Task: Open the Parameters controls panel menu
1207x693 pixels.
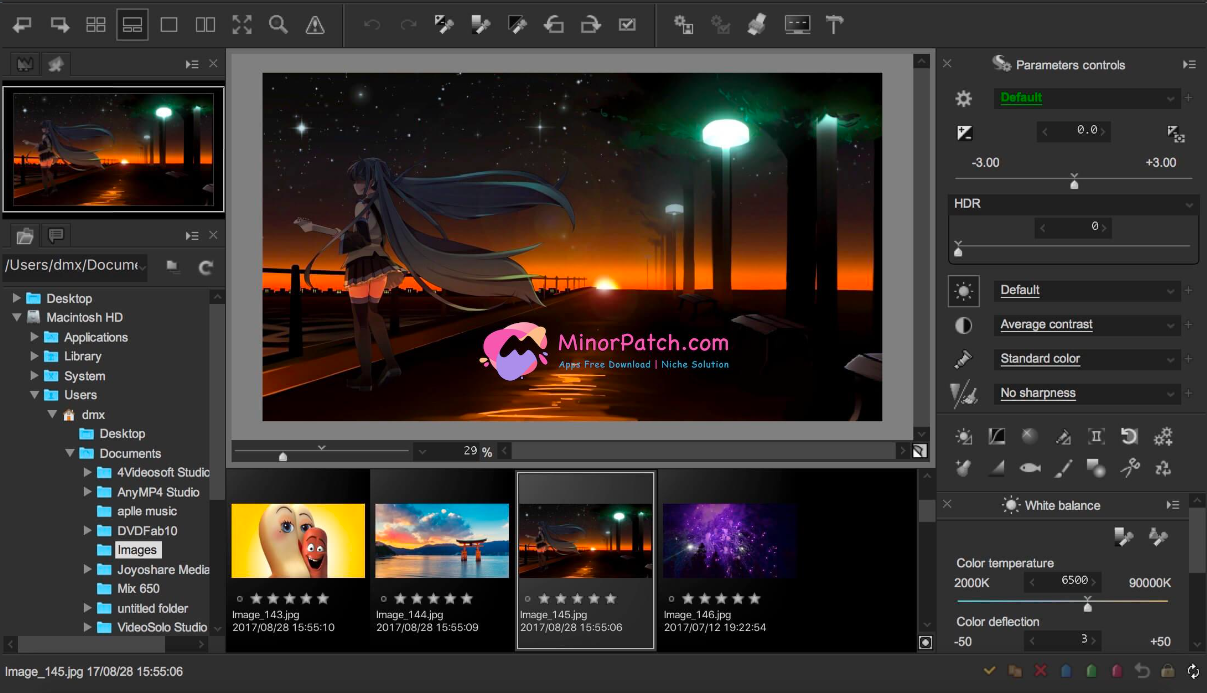Action: point(1189,64)
